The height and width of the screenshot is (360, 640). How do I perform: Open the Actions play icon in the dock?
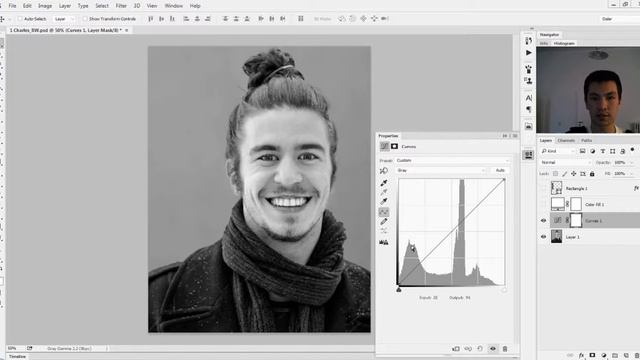[529, 53]
